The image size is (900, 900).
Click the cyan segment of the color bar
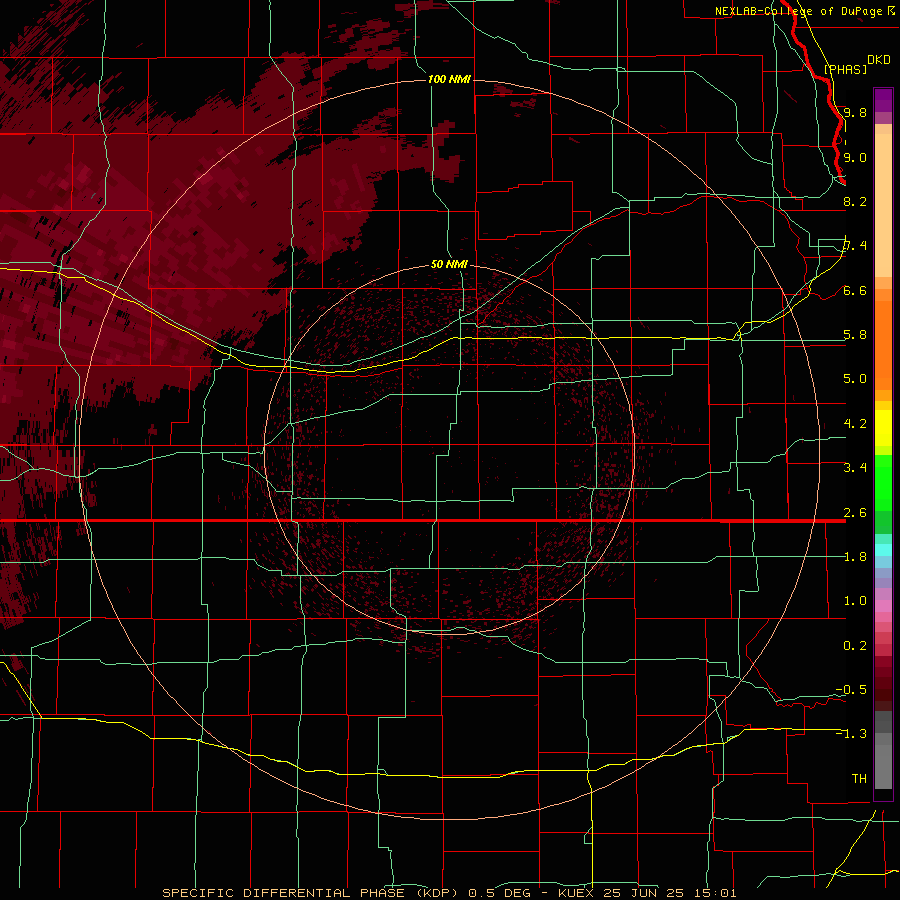click(x=883, y=550)
